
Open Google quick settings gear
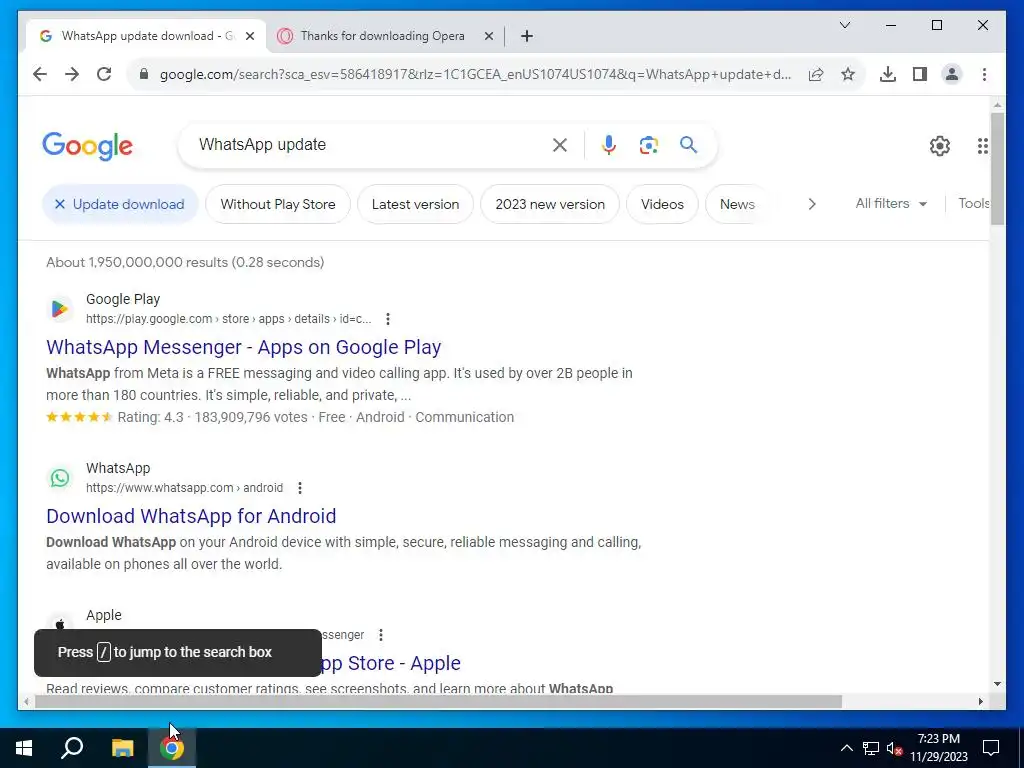(x=940, y=146)
